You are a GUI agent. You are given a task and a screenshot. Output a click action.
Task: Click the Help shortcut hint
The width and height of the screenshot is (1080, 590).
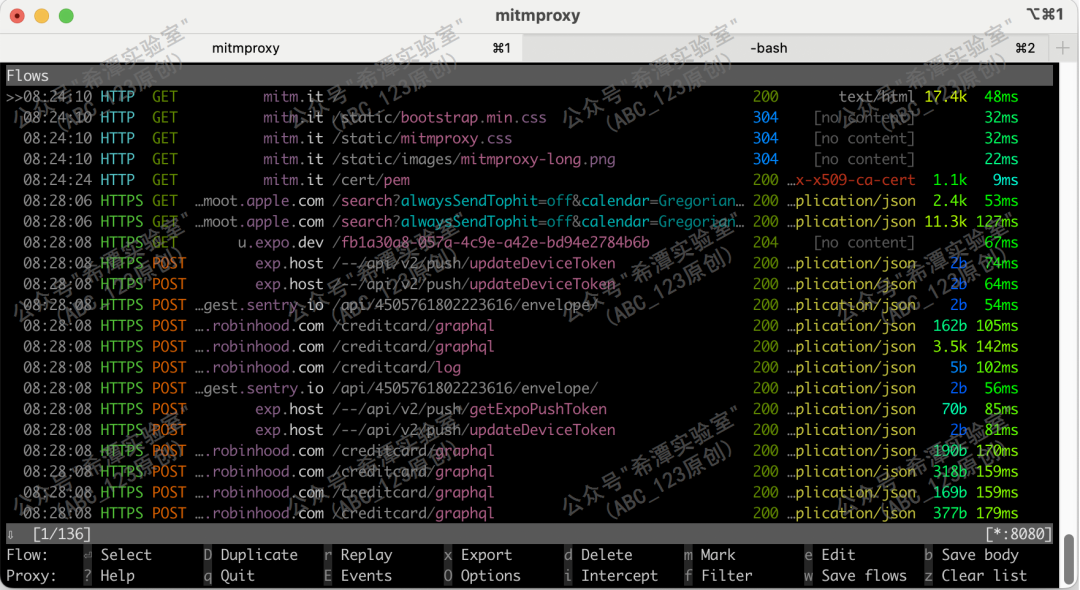pyautogui.click(x=118, y=576)
